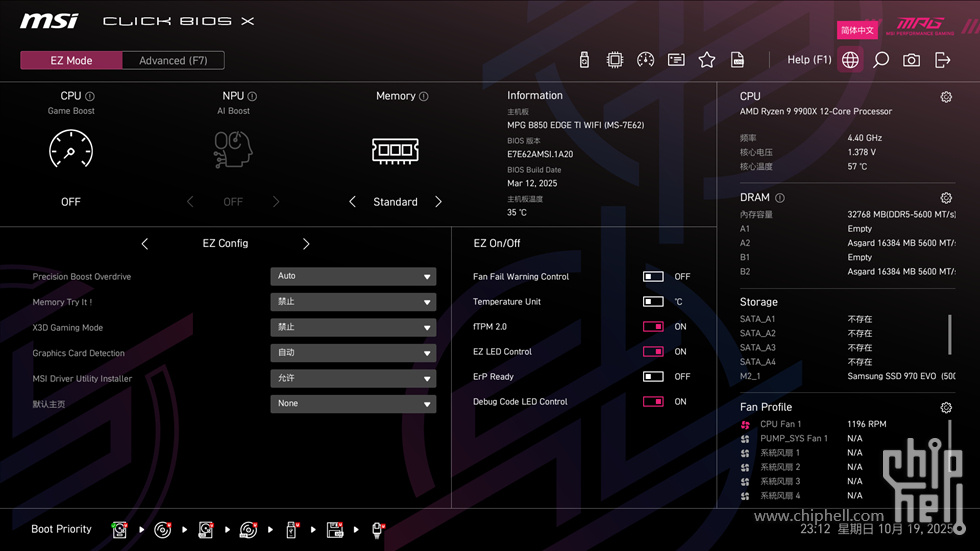Take a screenshot with the camera icon

911,60
